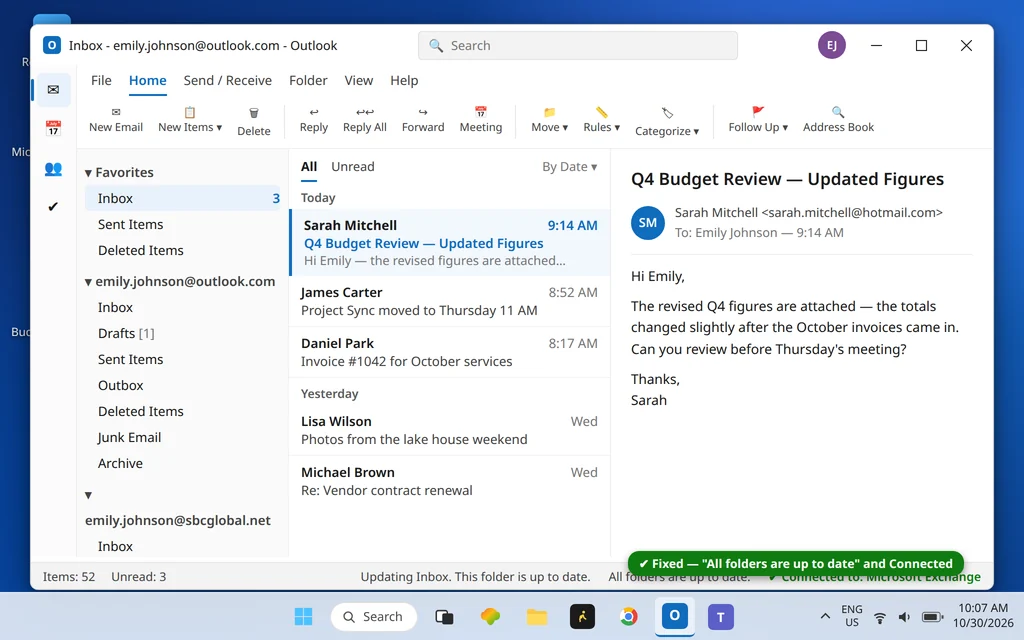Click the Outlook logo in the title bar
Screen dimensions: 1024x640
click(52, 45)
